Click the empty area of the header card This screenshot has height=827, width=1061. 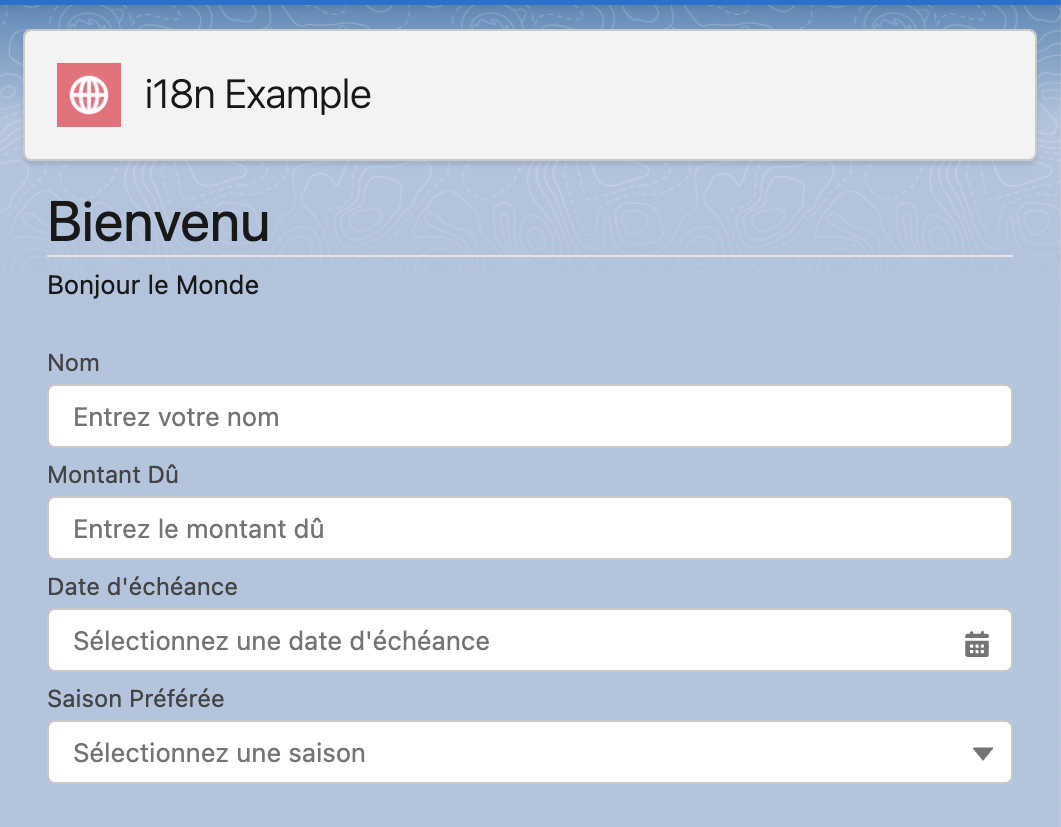(x=700, y=95)
